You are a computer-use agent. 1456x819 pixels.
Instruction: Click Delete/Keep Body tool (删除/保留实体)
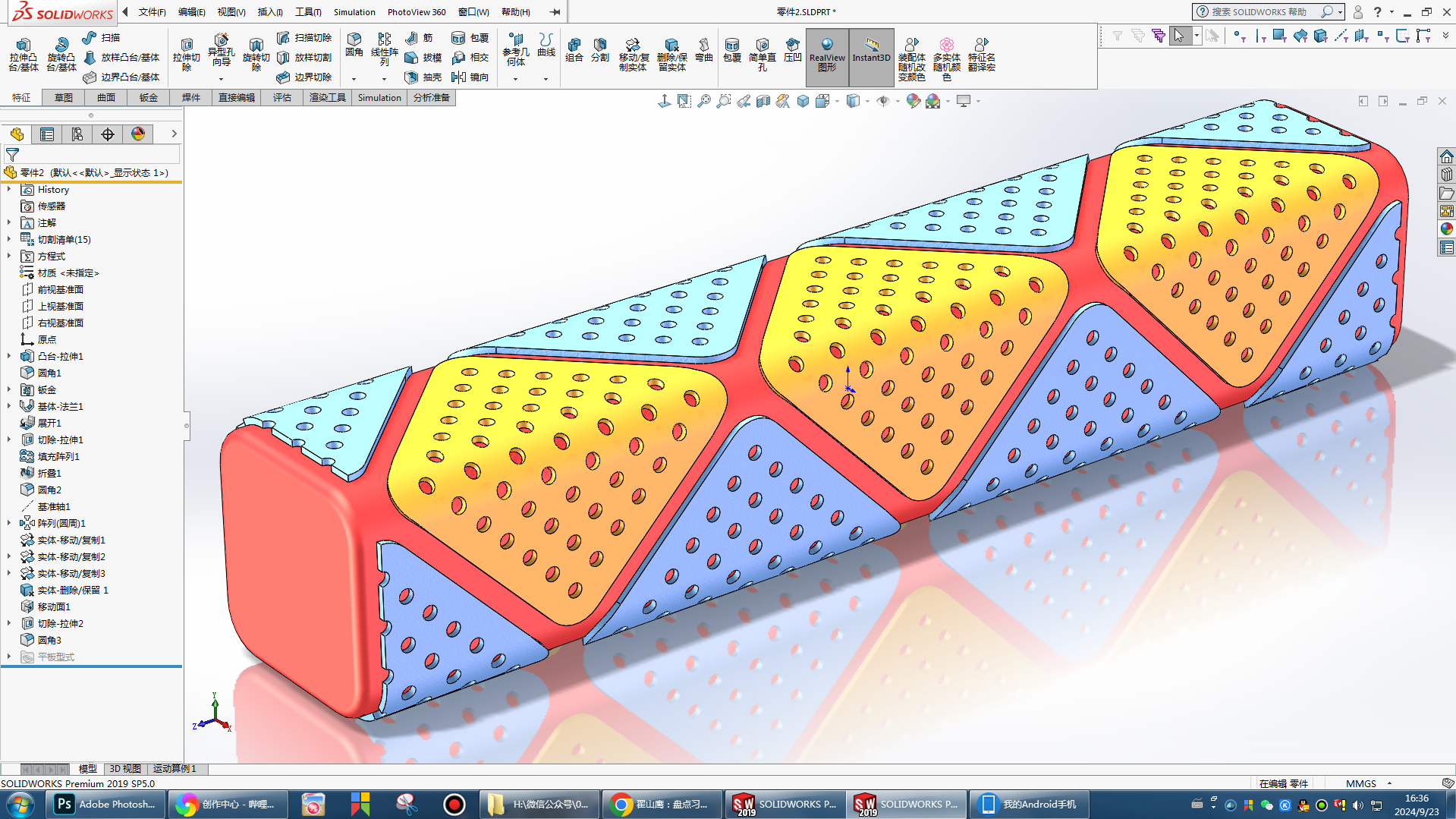click(x=672, y=55)
